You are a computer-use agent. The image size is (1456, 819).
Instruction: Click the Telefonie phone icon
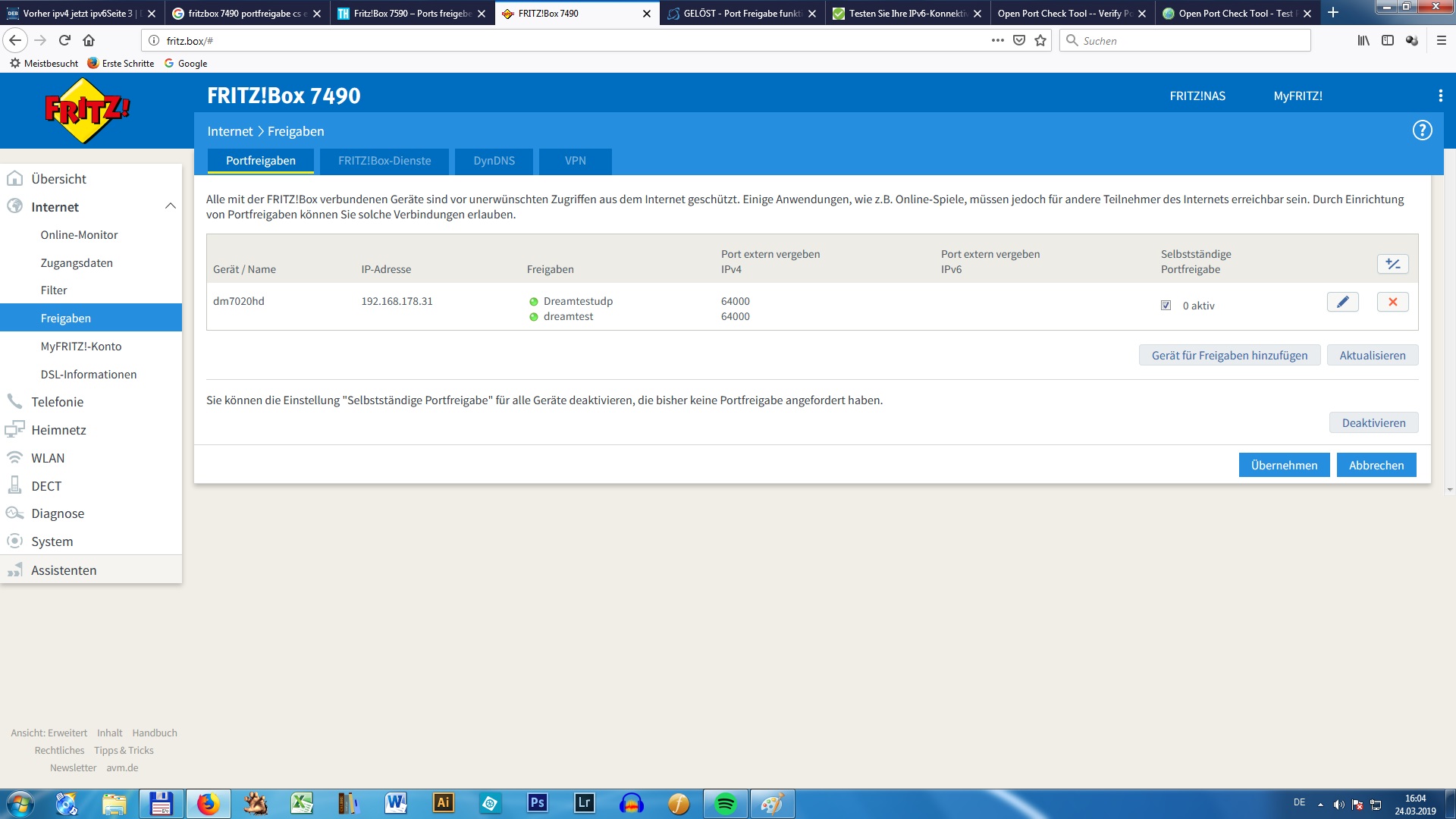(x=14, y=401)
